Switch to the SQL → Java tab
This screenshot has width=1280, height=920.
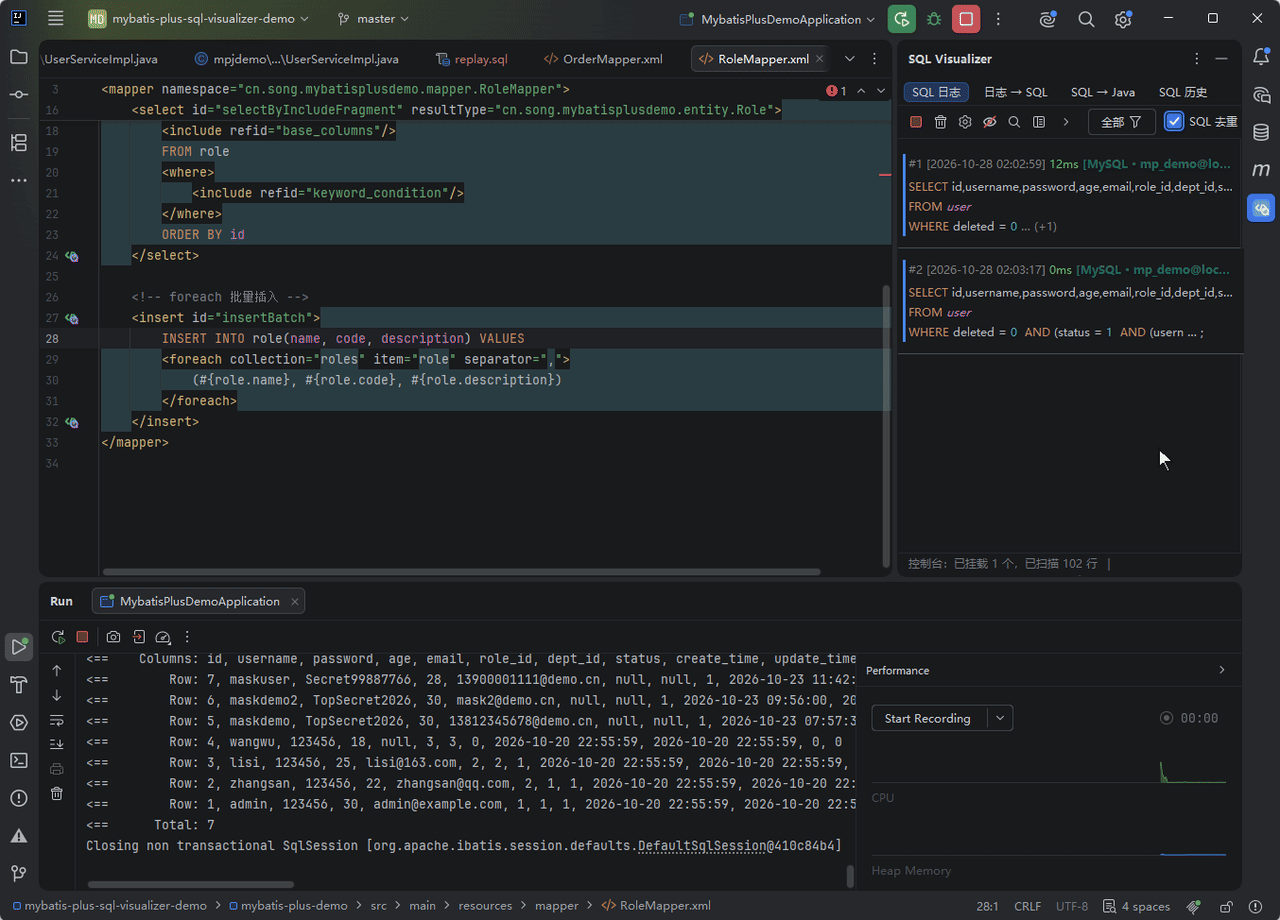click(1102, 92)
